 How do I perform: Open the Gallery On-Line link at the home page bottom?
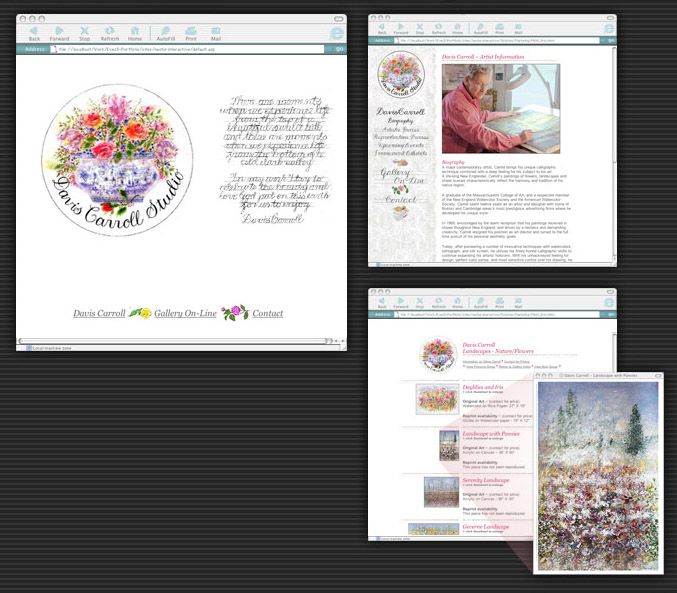pos(185,313)
